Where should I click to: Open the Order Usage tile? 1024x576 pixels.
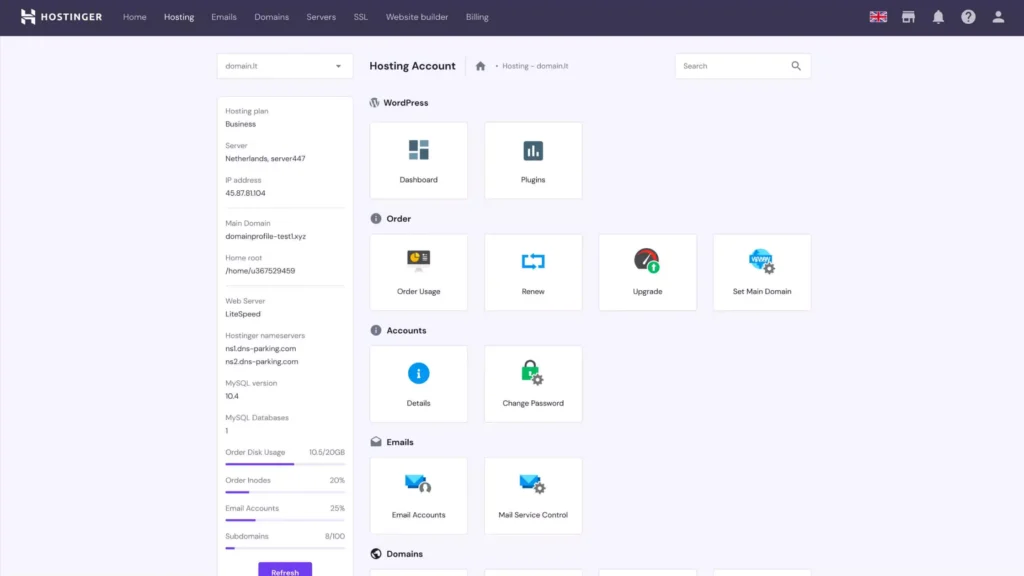tap(419, 272)
